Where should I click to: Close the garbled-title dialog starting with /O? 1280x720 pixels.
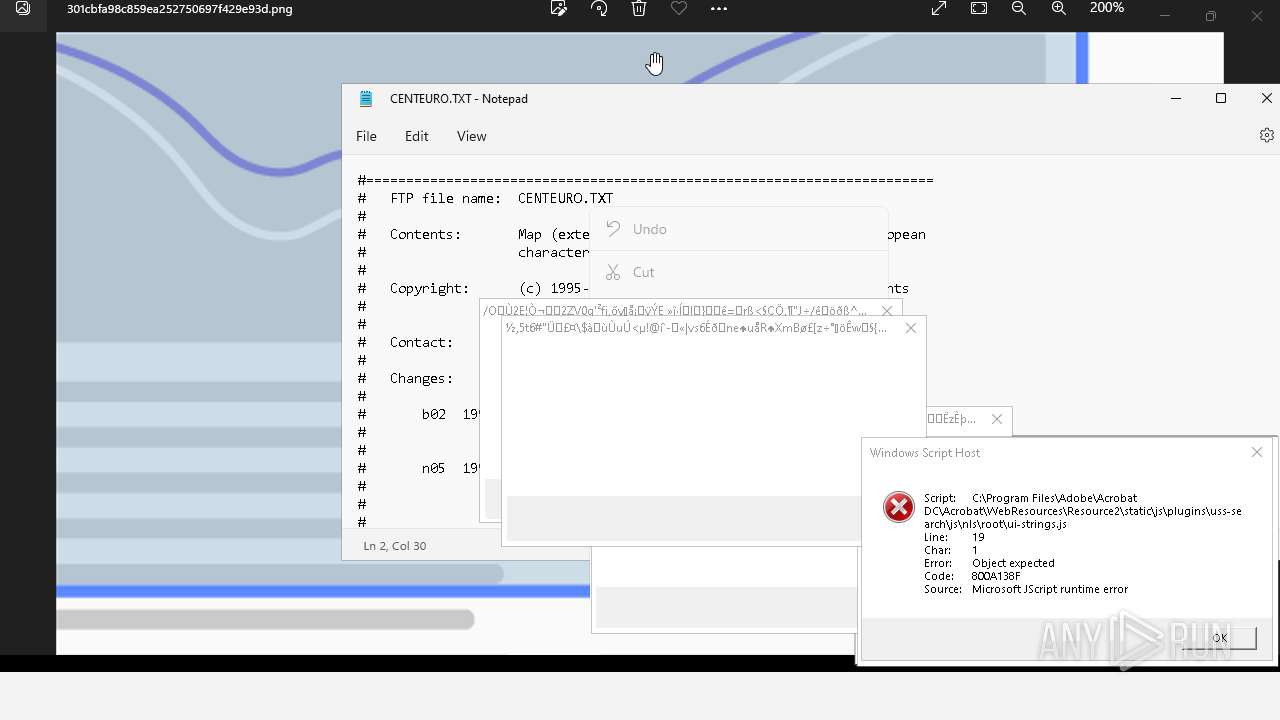coord(886,311)
